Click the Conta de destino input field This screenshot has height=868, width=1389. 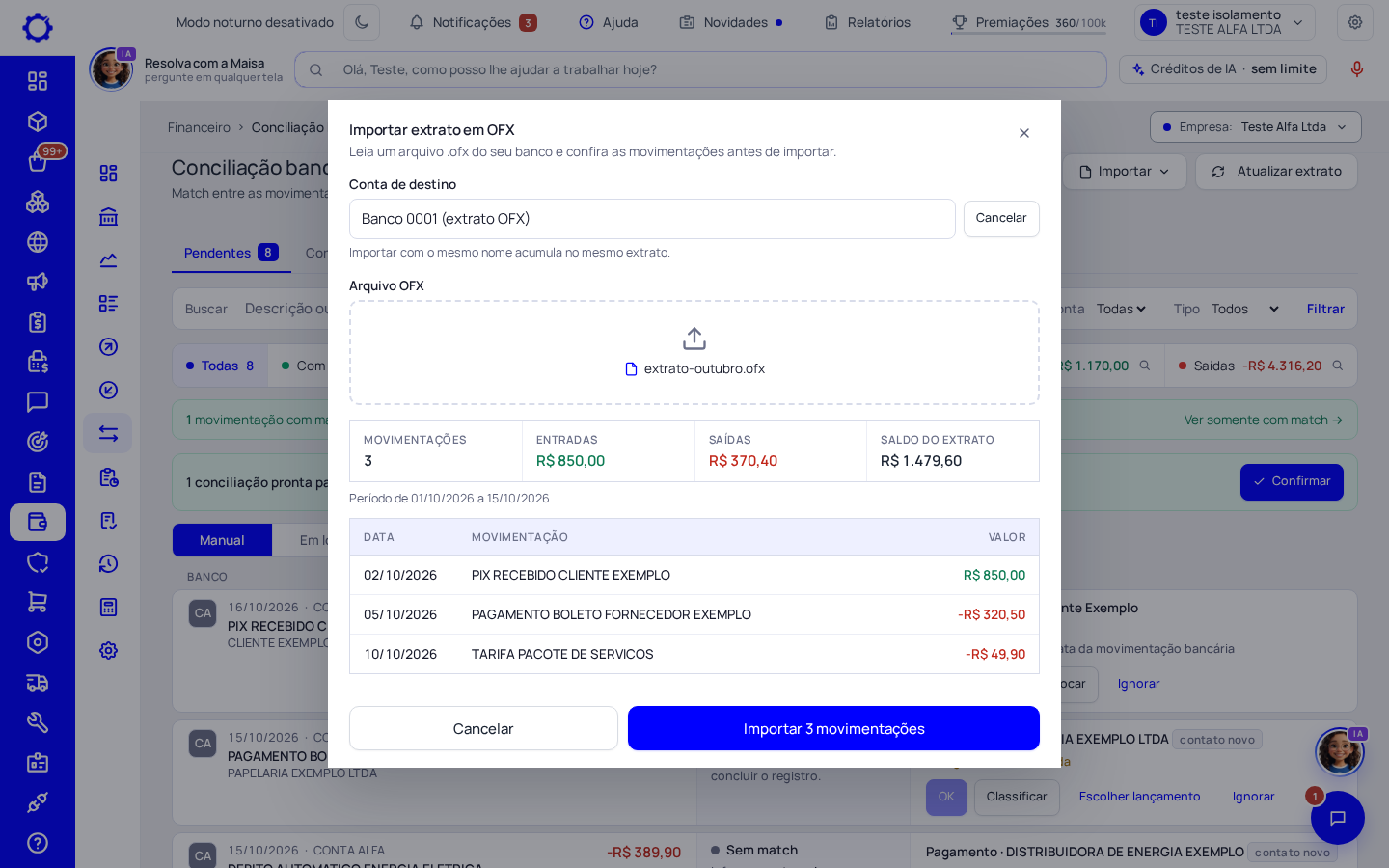652,219
